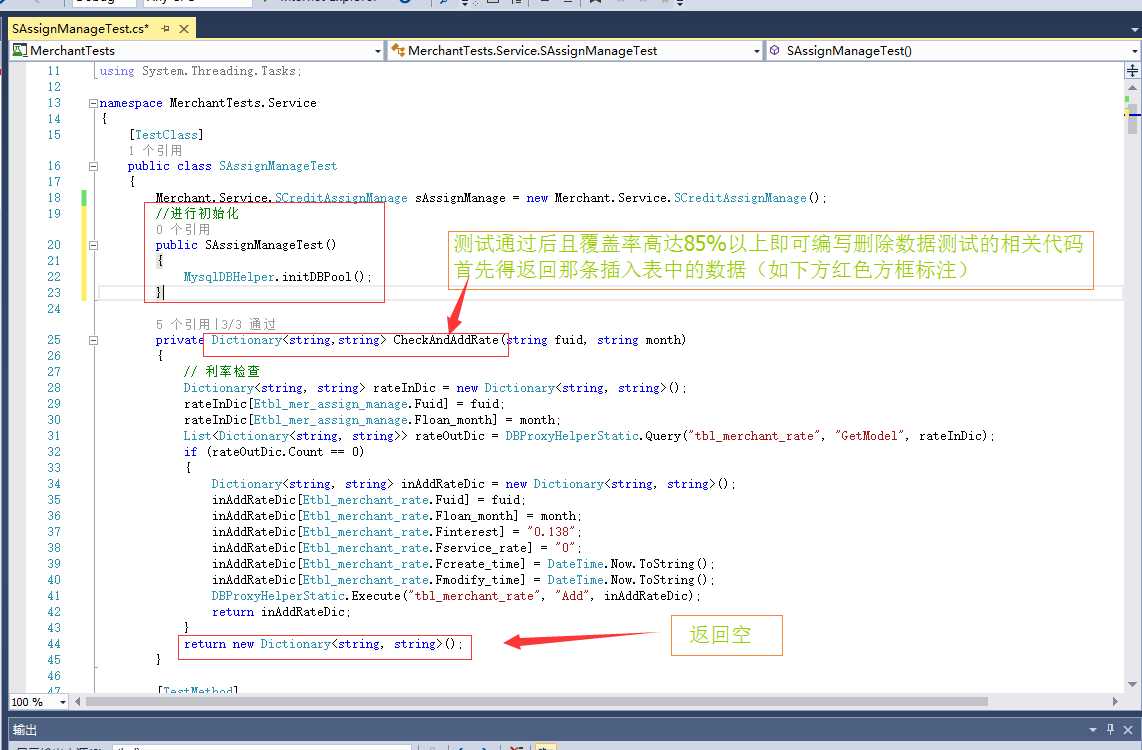Click the 'string month' parameter on line 25

coord(638,340)
